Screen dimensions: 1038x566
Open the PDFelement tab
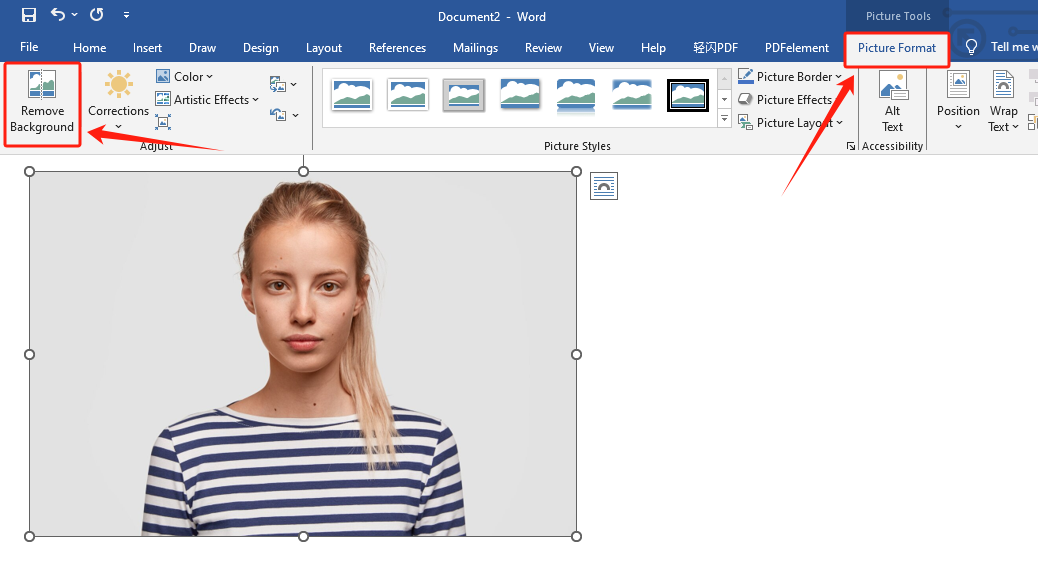797,48
